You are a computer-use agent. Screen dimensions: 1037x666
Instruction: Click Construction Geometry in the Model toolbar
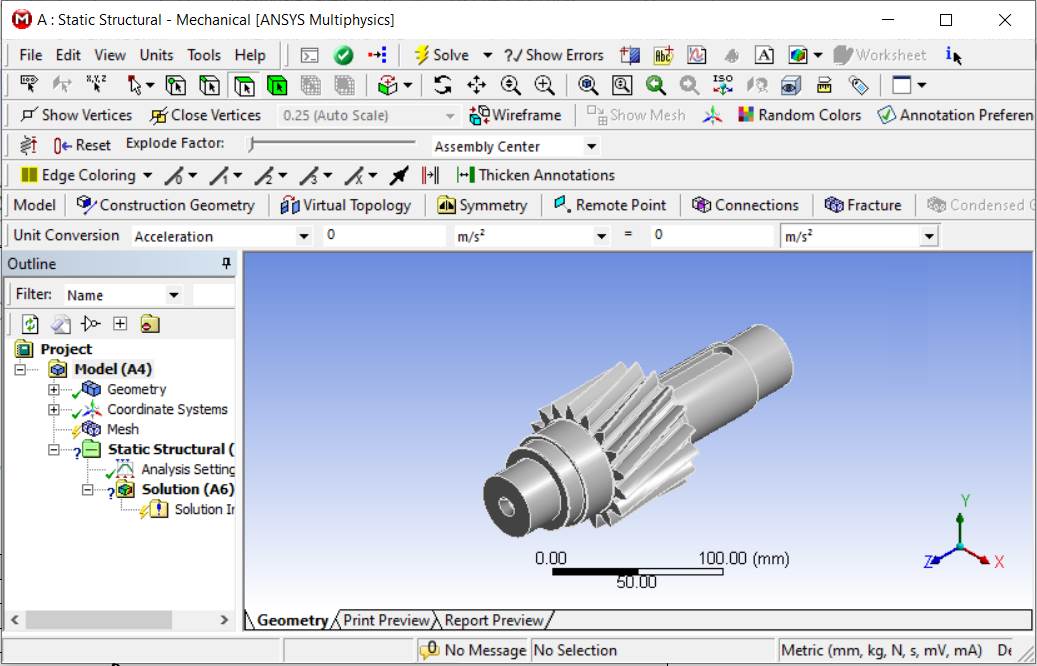[165, 205]
